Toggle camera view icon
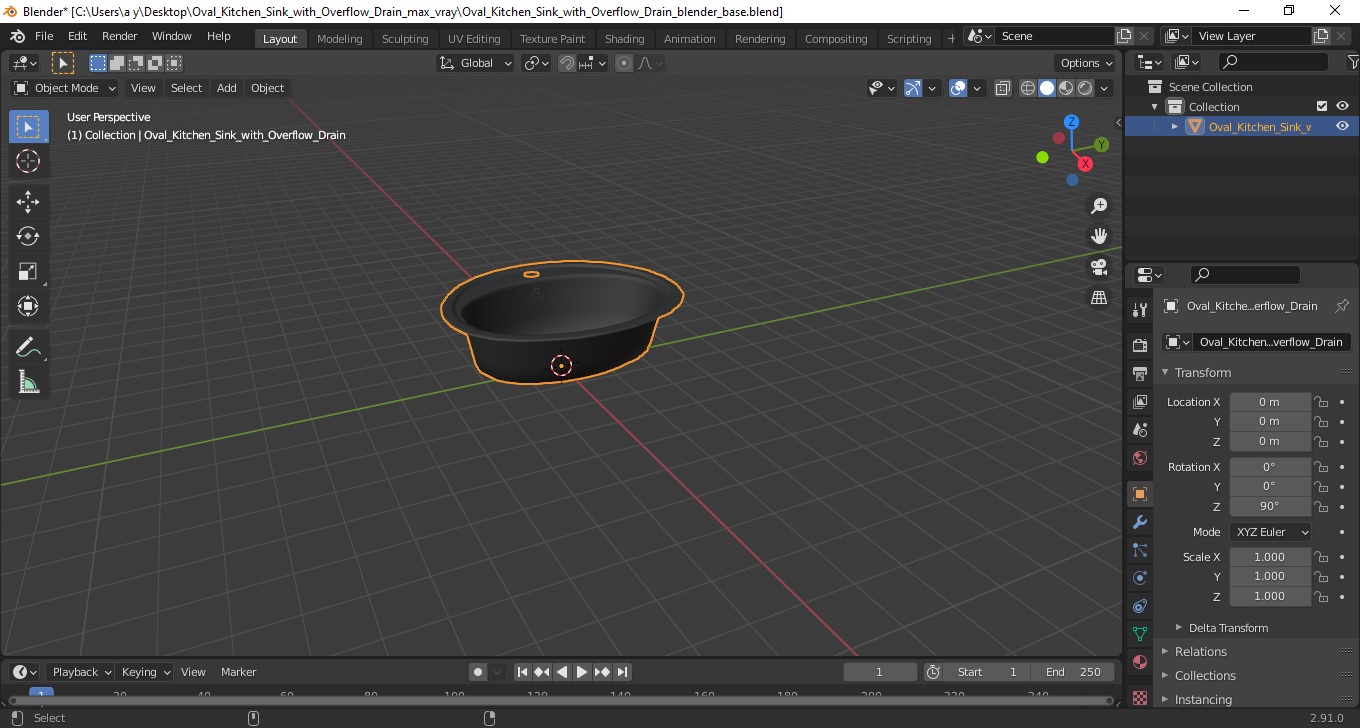The image size is (1360, 728). (1099, 267)
